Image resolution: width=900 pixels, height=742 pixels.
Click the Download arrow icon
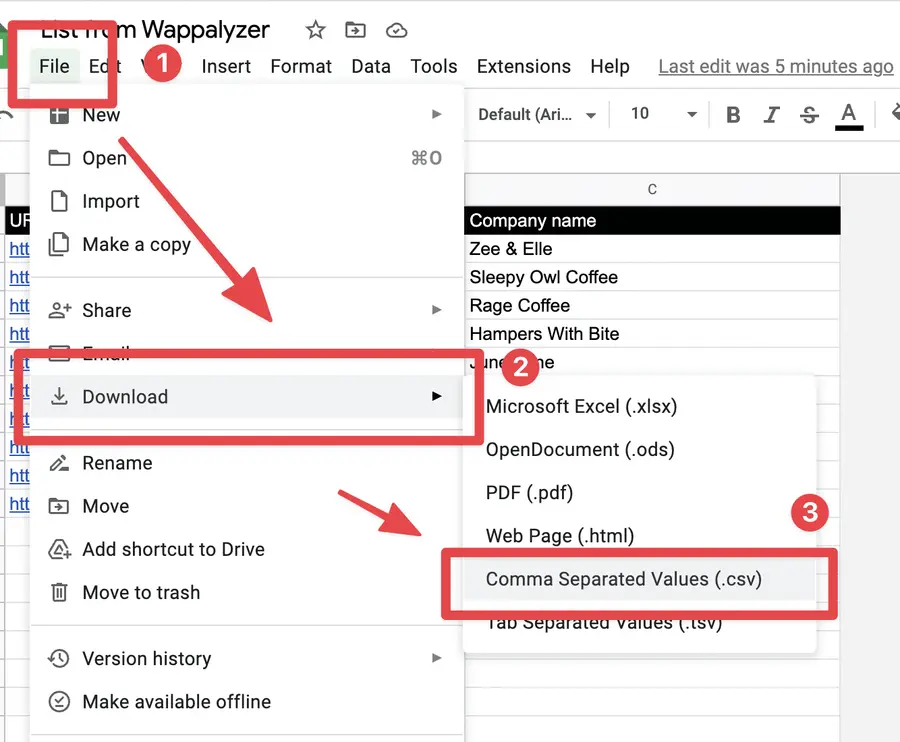point(59,396)
